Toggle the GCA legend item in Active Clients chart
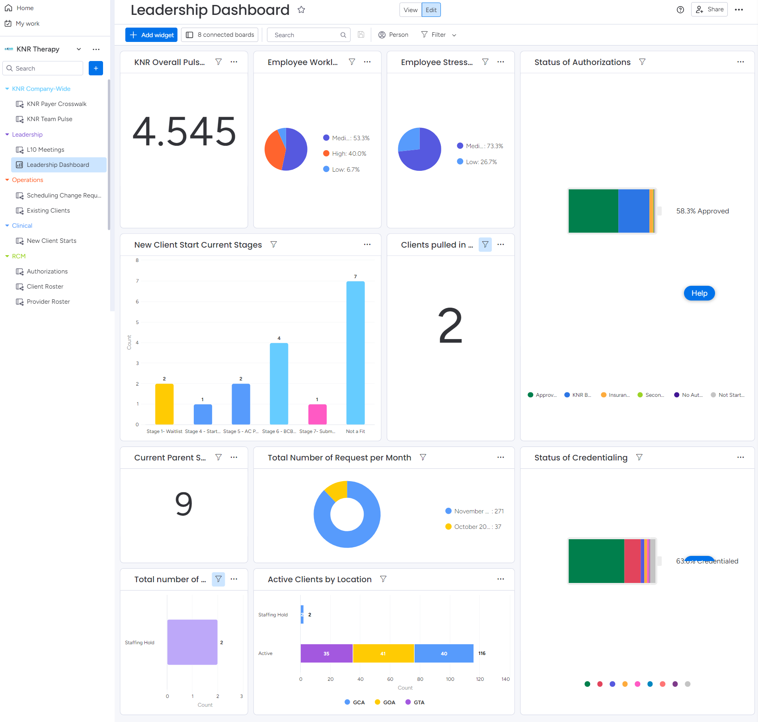The image size is (758, 722). point(355,702)
